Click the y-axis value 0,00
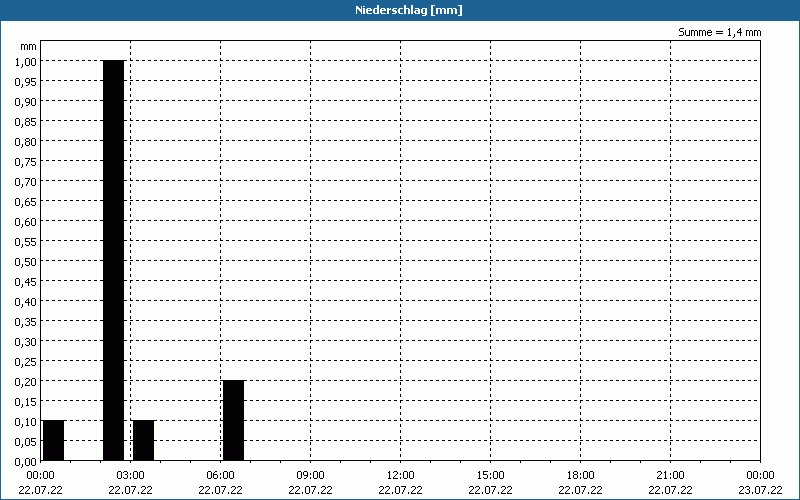 [26, 461]
